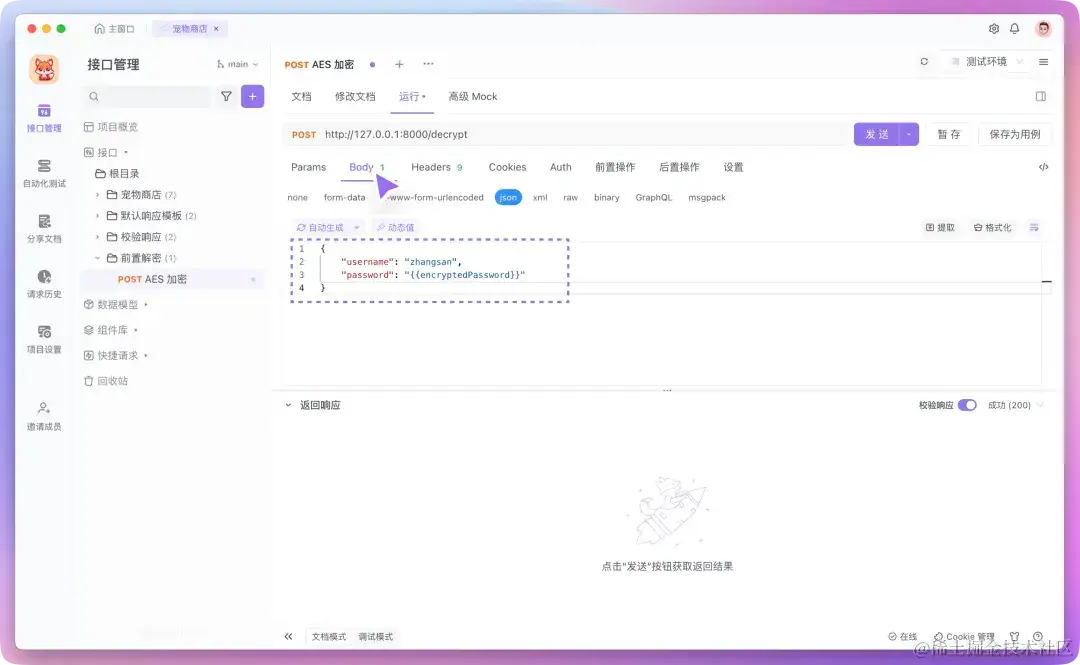View 请求历史 request history
Image resolution: width=1080 pixels, height=665 pixels.
(x=42, y=284)
